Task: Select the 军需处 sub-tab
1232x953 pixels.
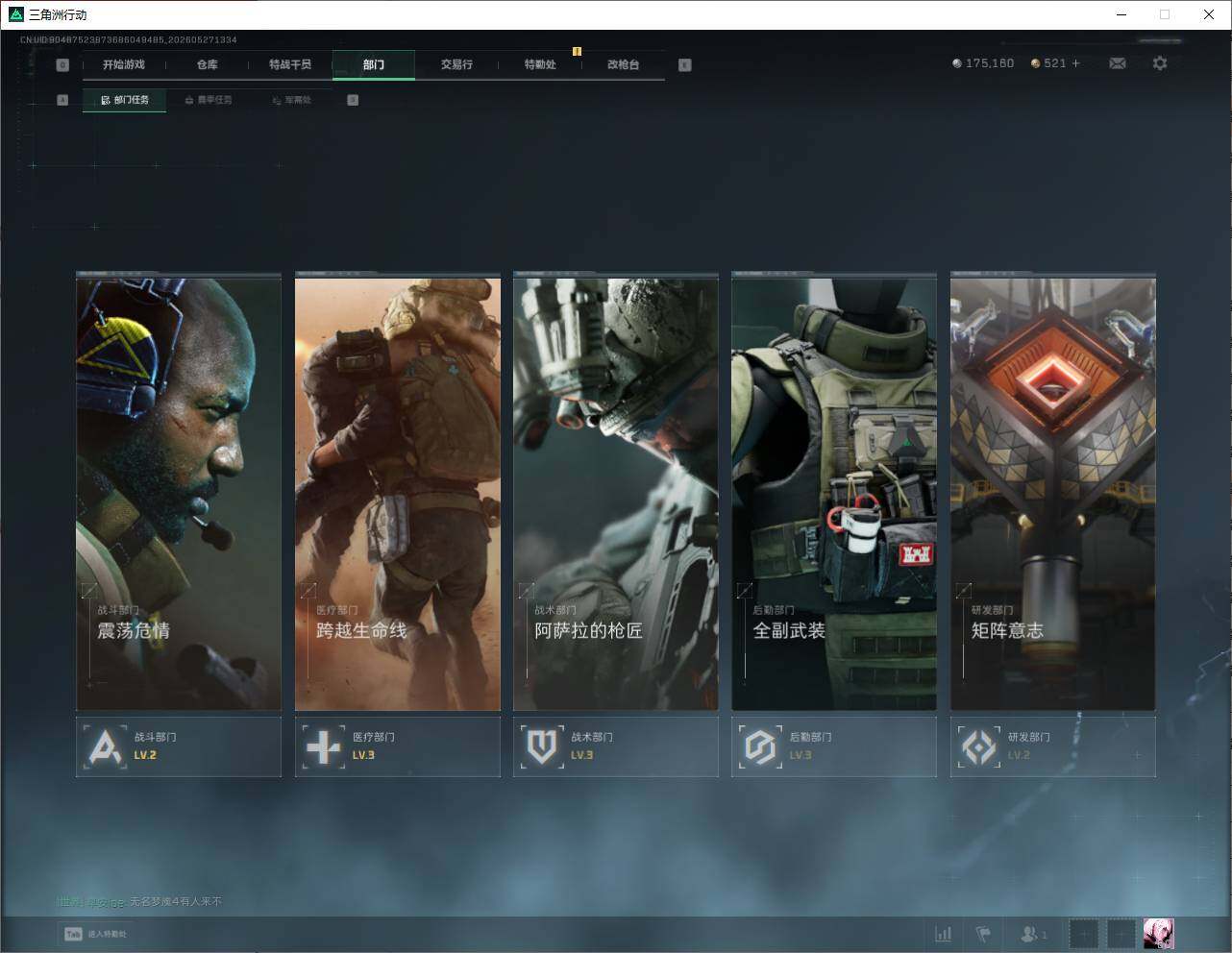Action: click(292, 100)
